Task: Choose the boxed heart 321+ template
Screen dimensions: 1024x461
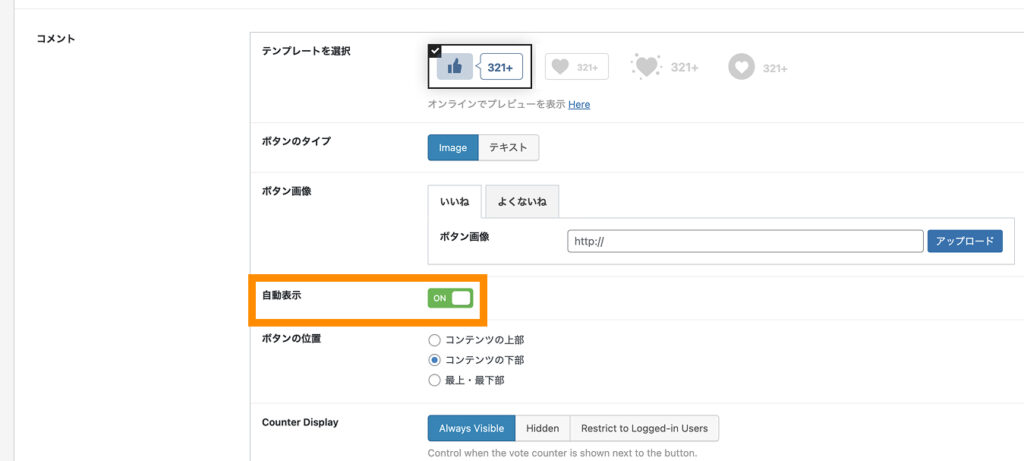Action: (x=576, y=67)
